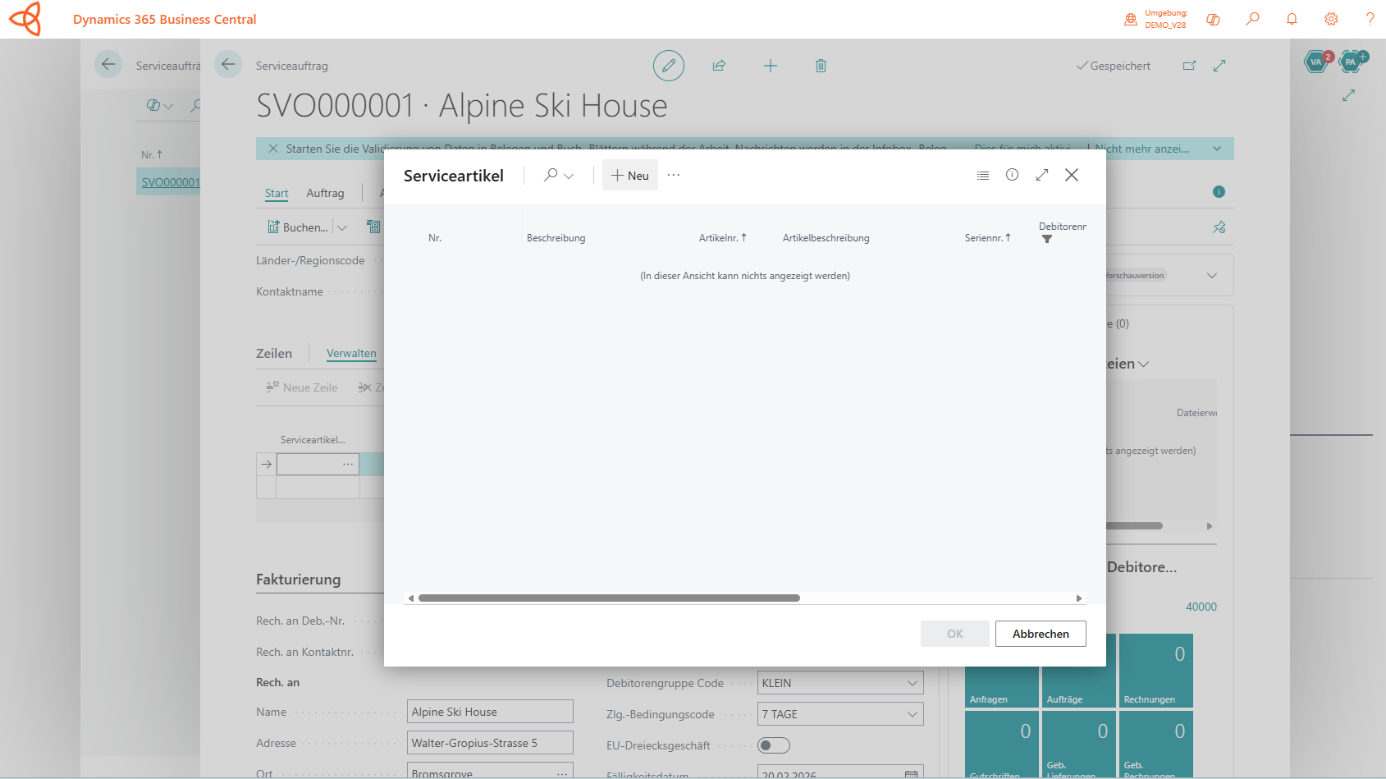Click the Name field Alpine Ski House
The height and width of the screenshot is (779, 1386).
(490, 712)
